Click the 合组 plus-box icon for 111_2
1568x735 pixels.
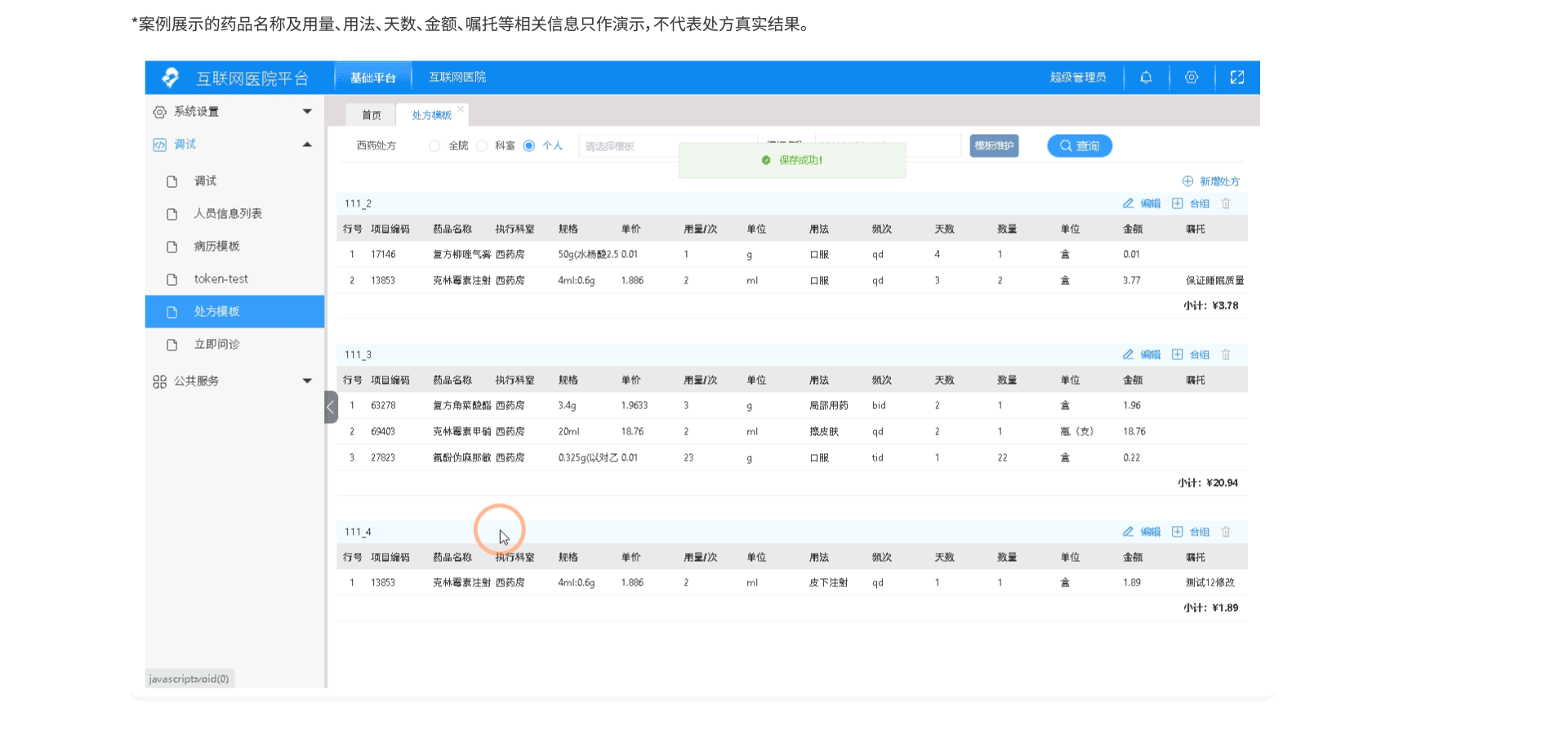(x=1177, y=203)
